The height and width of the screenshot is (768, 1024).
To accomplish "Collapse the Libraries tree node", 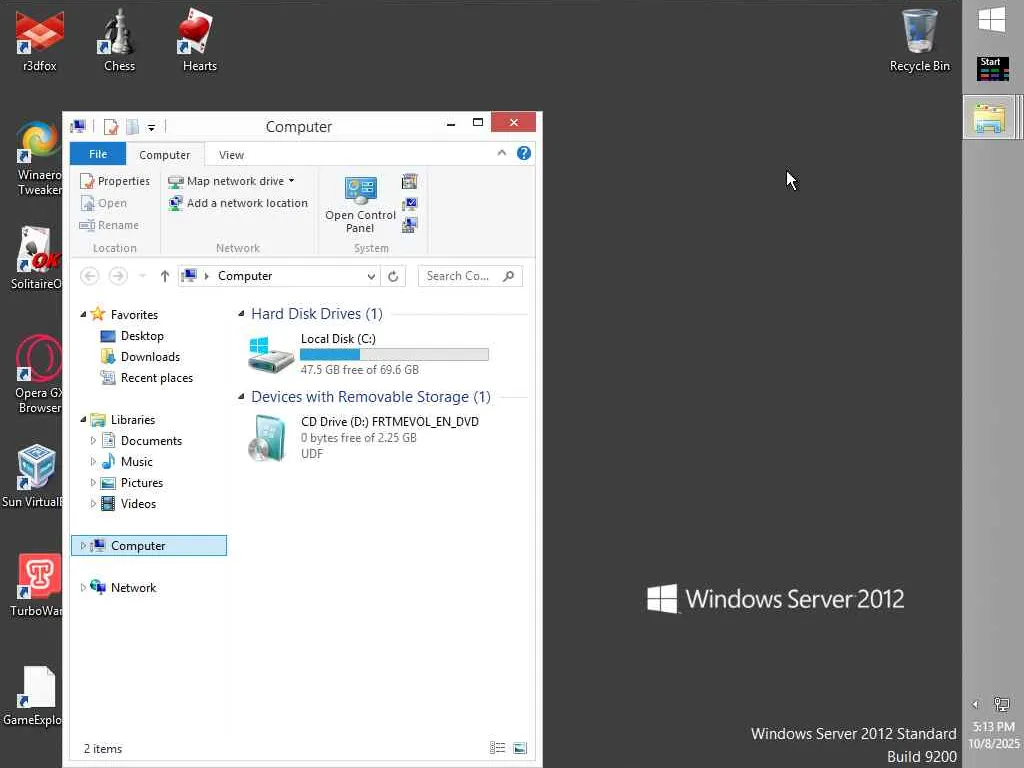I will (83, 420).
